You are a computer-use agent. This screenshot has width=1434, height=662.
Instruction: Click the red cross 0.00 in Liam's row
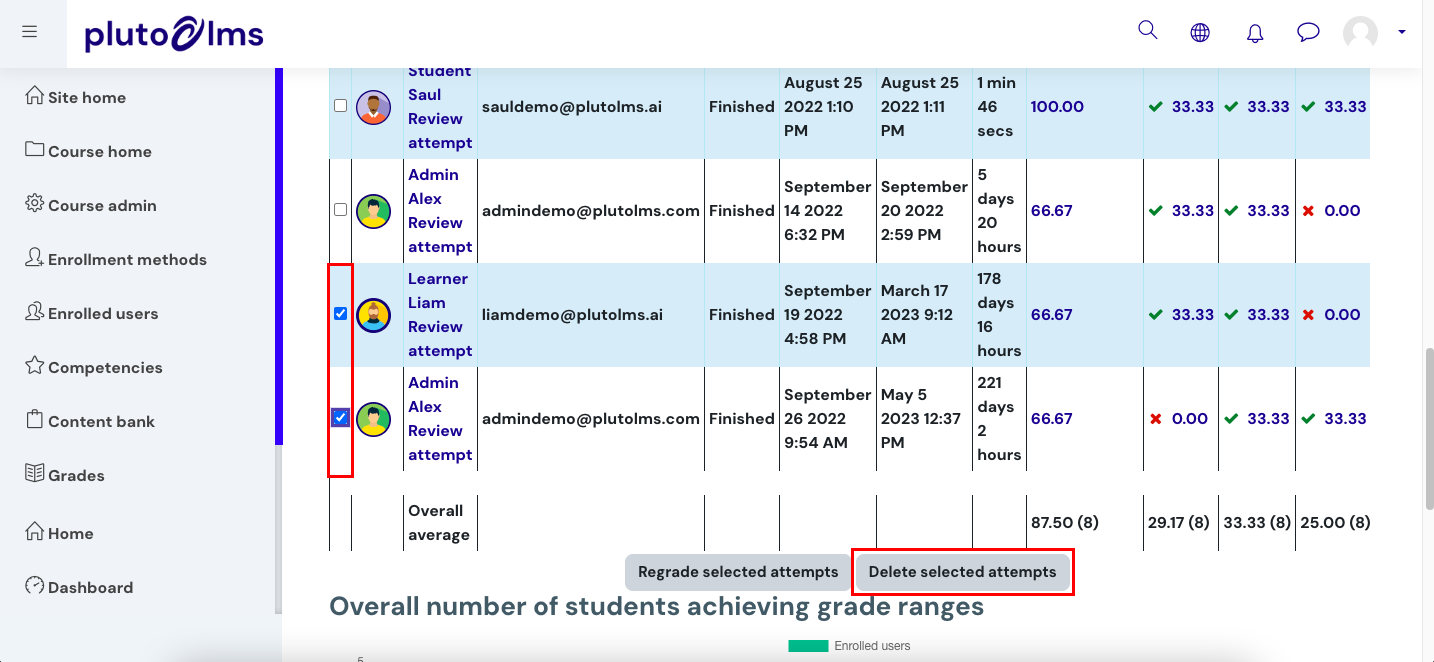(x=1331, y=315)
